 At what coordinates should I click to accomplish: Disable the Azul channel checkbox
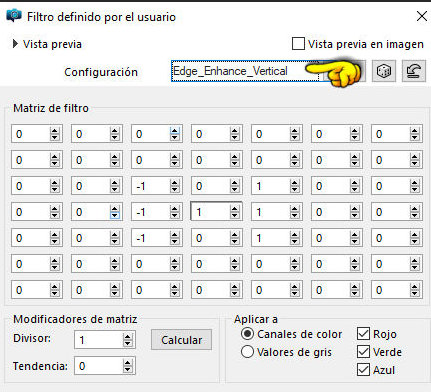(x=363, y=370)
